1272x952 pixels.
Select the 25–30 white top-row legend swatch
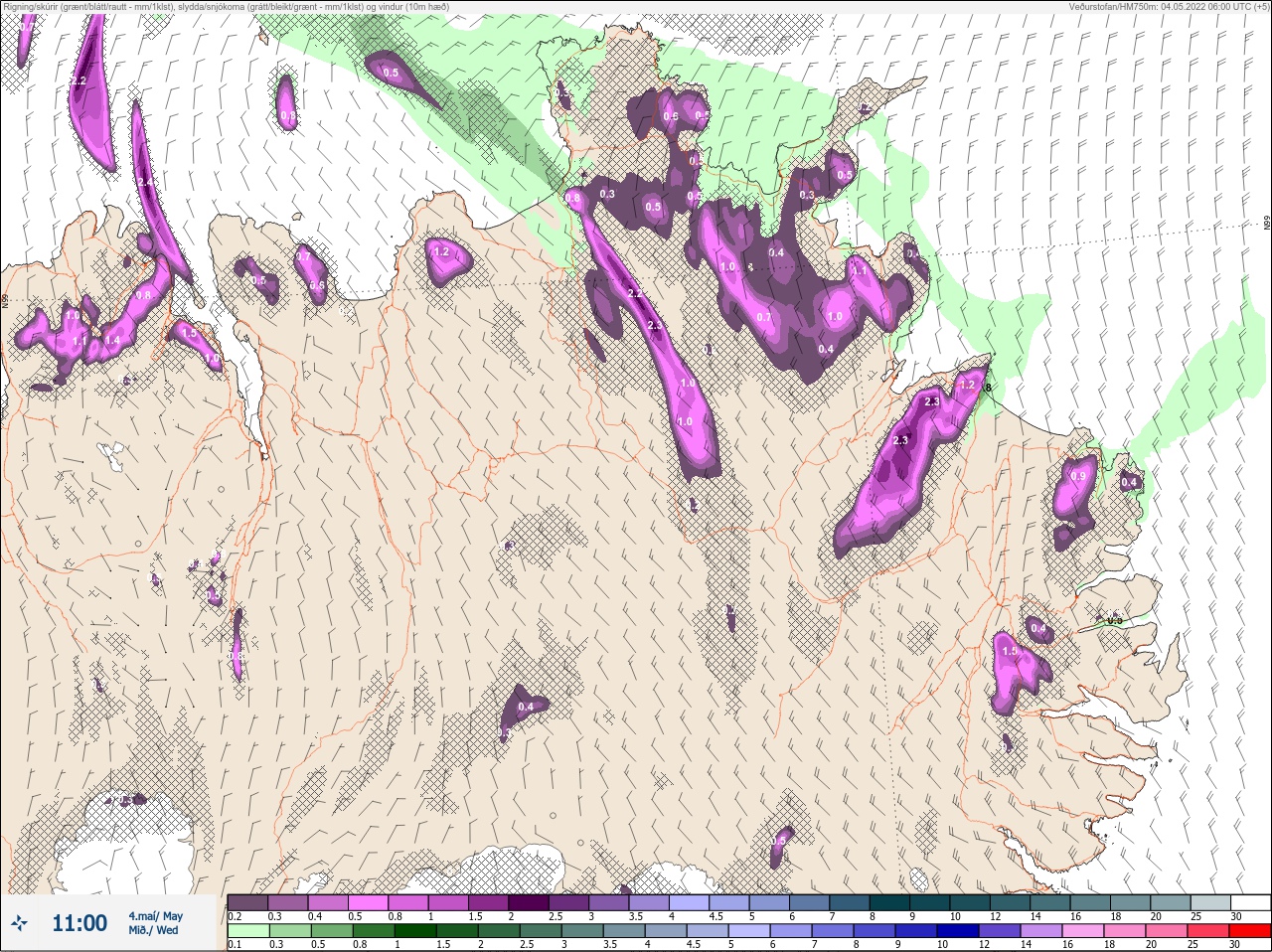[1250, 902]
